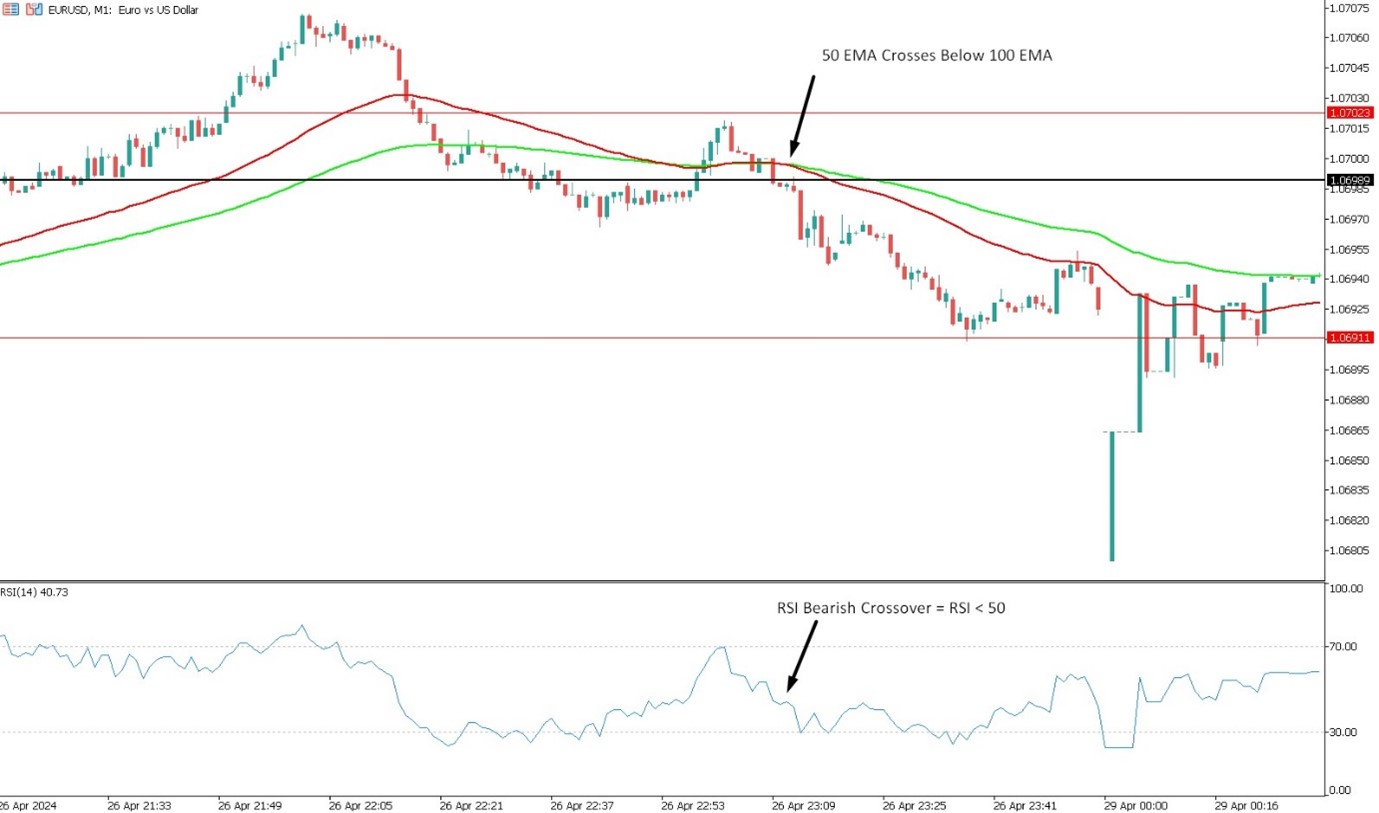Click the arrow pointing at the RSI line
Viewport: 1379px width, 813px height.
[x=802, y=655]
